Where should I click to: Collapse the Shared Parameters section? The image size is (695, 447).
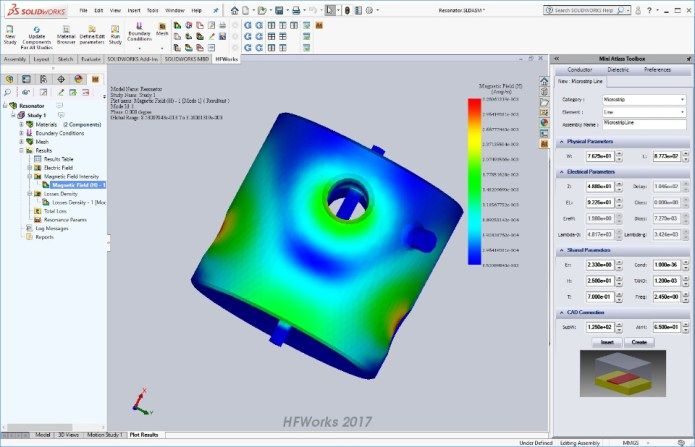coord(562,250)
